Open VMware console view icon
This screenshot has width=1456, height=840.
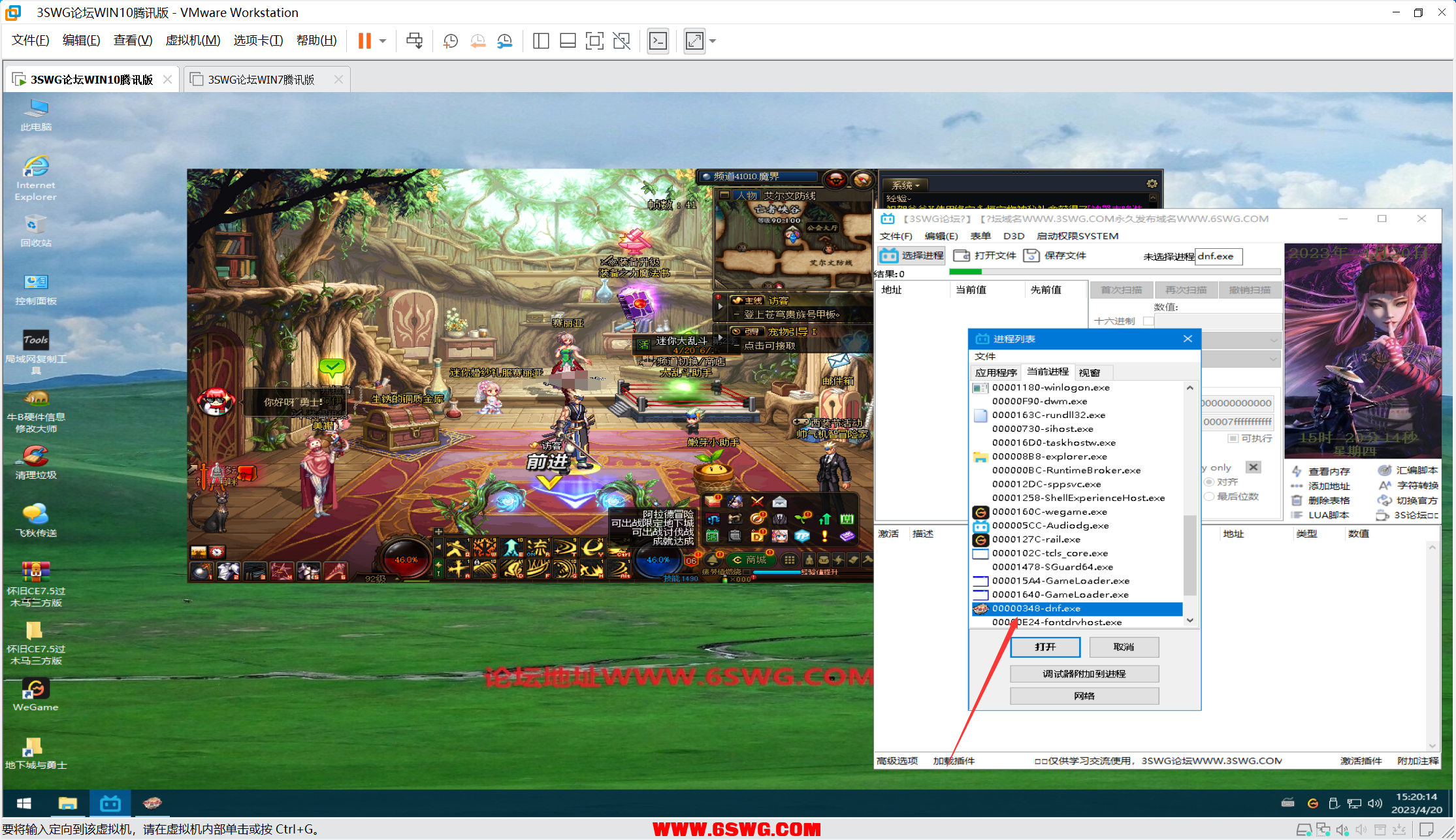(658, 41)
